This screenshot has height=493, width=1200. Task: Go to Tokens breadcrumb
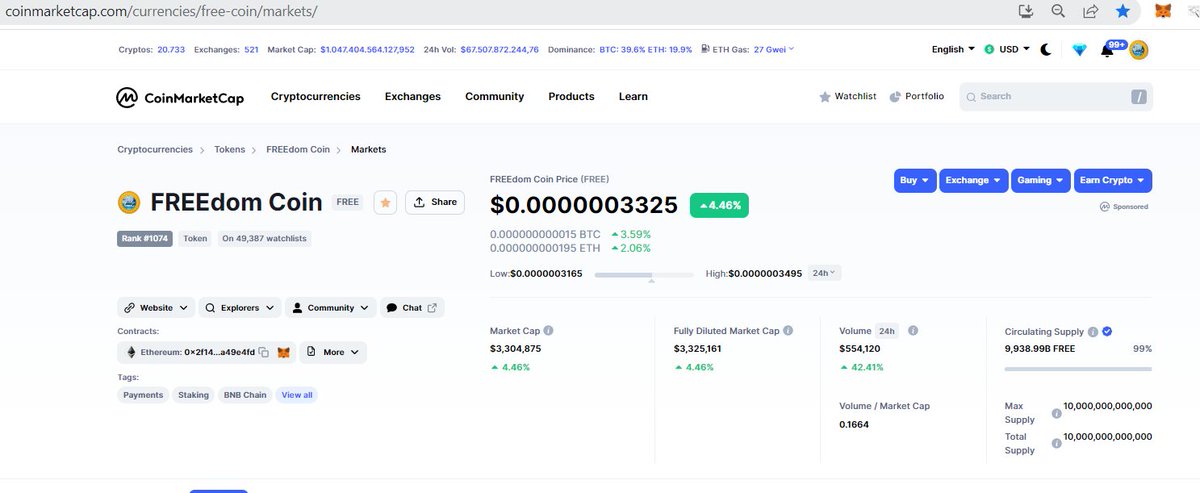click(x=229, y=150)
